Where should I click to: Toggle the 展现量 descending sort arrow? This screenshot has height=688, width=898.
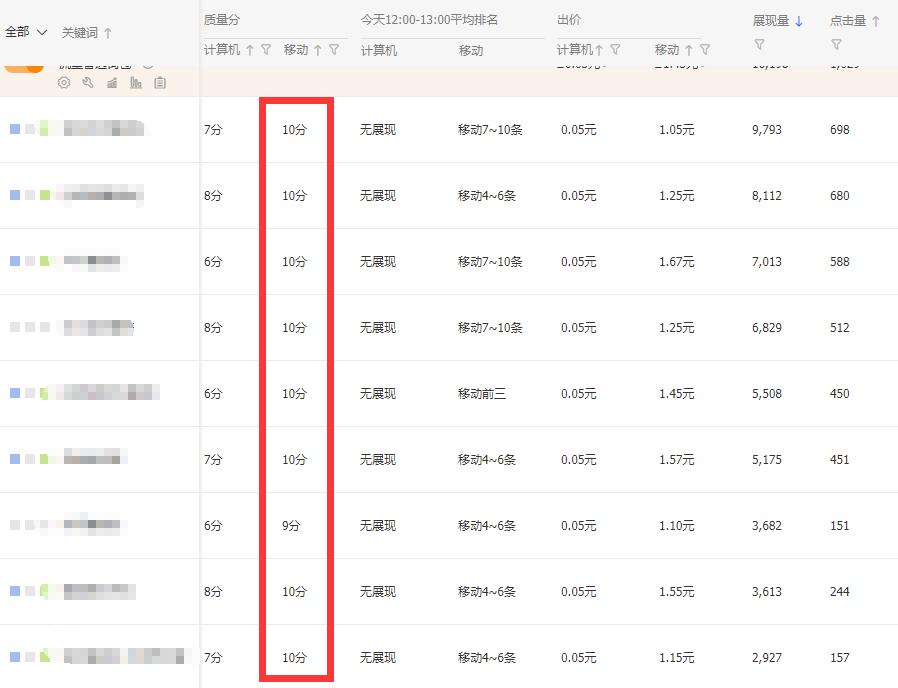click(x=798, y=19)
